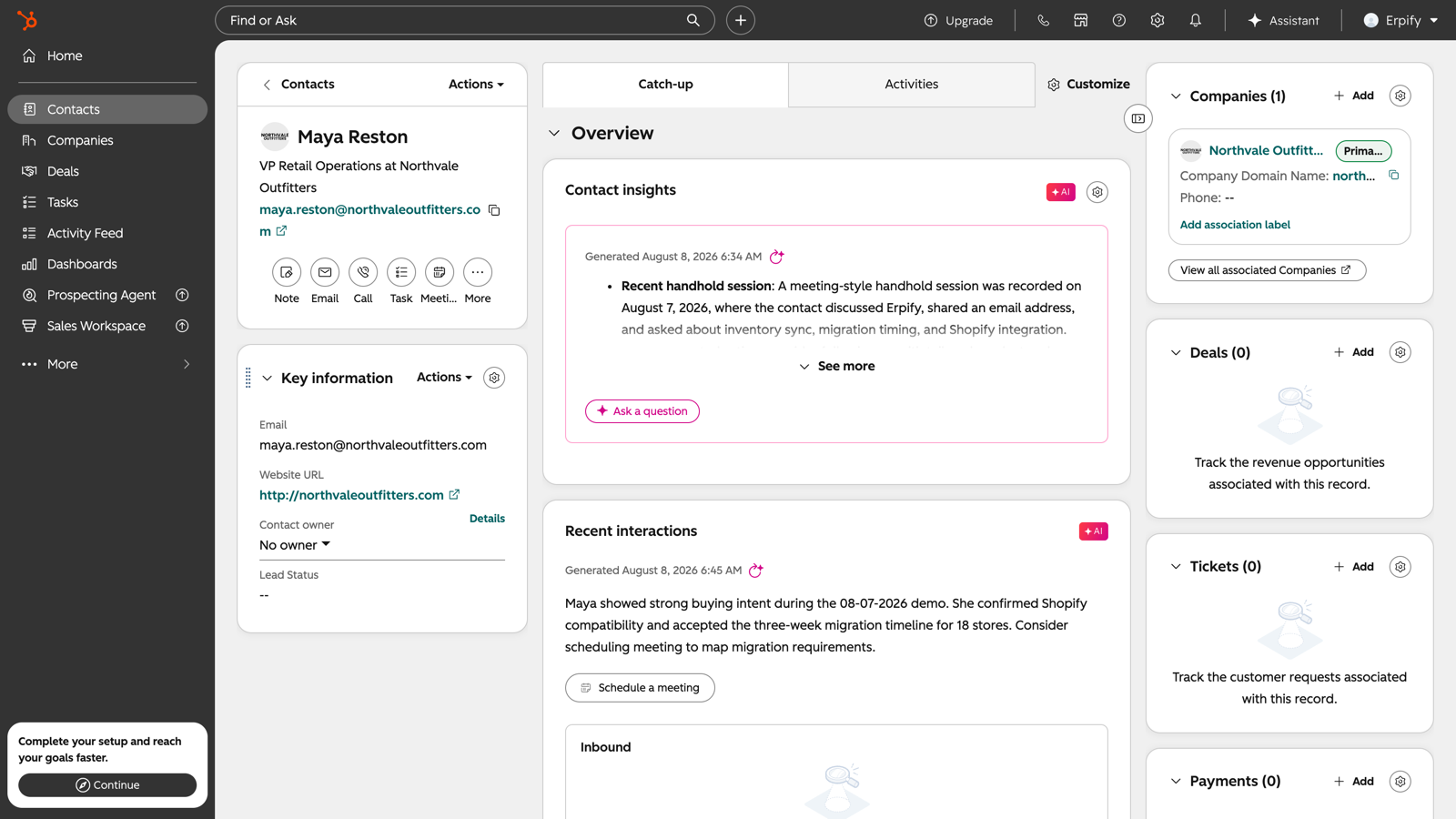The width and height of the screenshot is (1456, 819).
Task: Regenerate the Recent interactions summary
Action: (755, 571)
